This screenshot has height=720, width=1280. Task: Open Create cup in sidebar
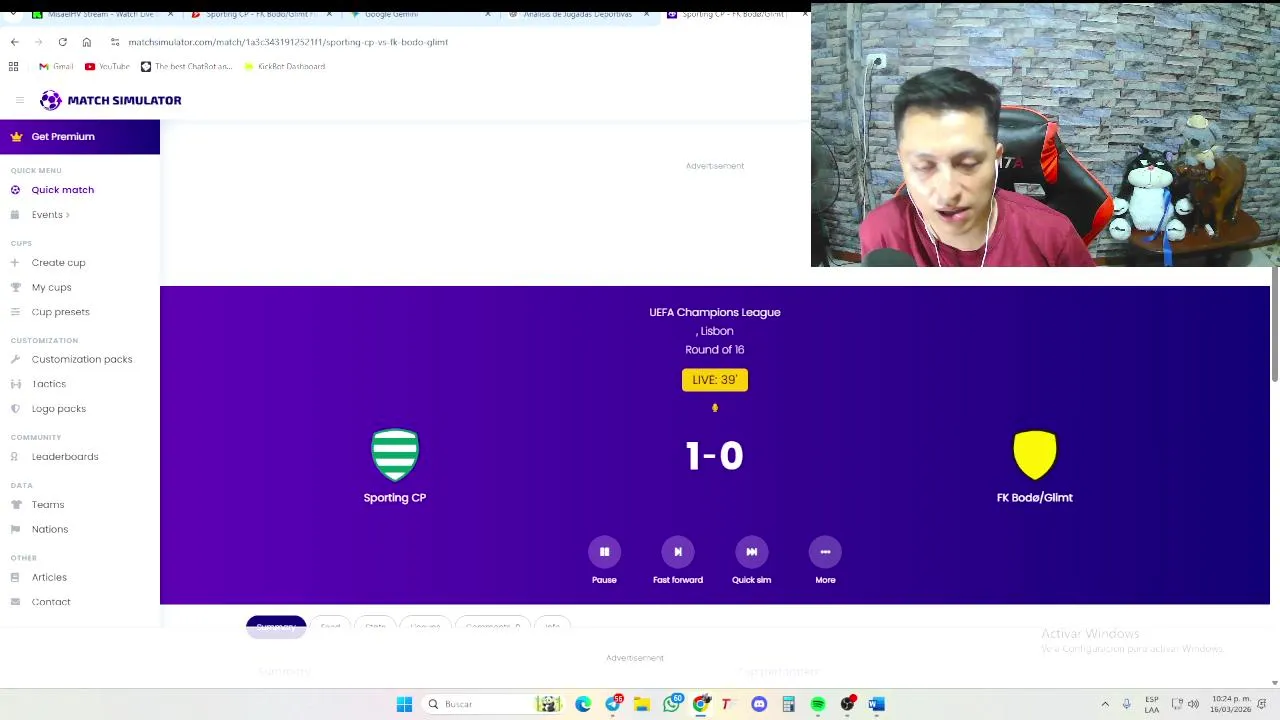tap(58, 263)
